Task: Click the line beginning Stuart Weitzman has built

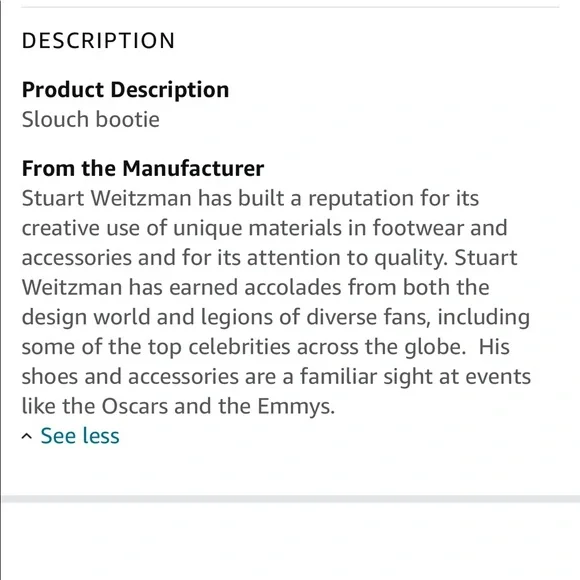Action: click(x=250, y=198)
